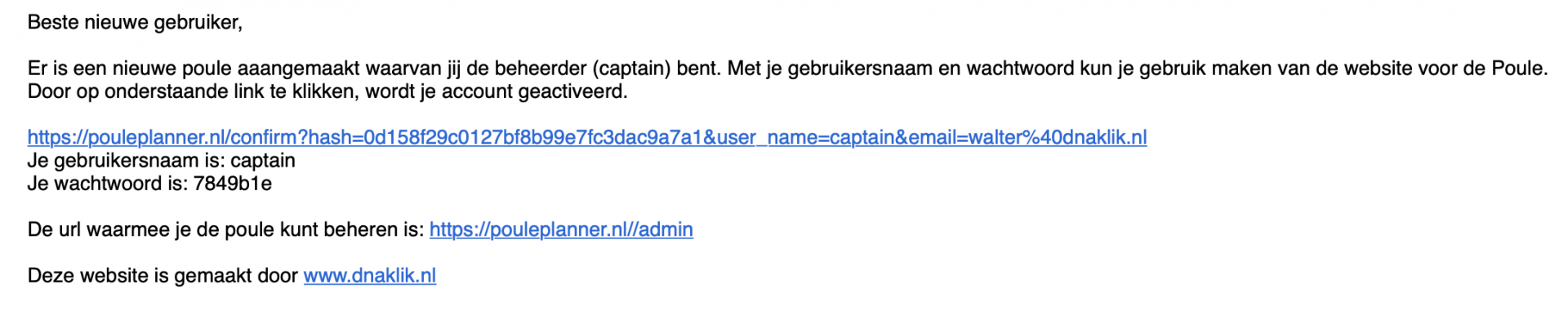Click the word 'wachtwoord' in the first paragraph
This screenshot has height=311, width=1568.
point(1022,68)
